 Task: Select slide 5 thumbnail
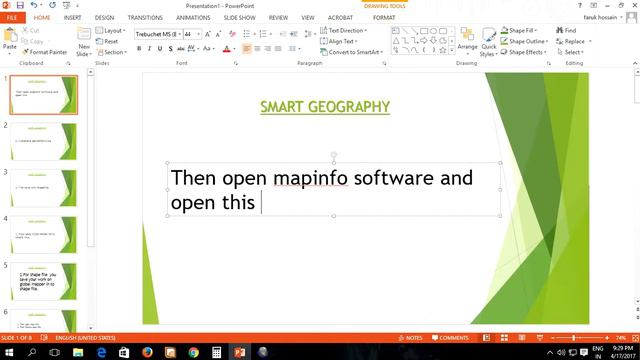[x=43, y=281]
